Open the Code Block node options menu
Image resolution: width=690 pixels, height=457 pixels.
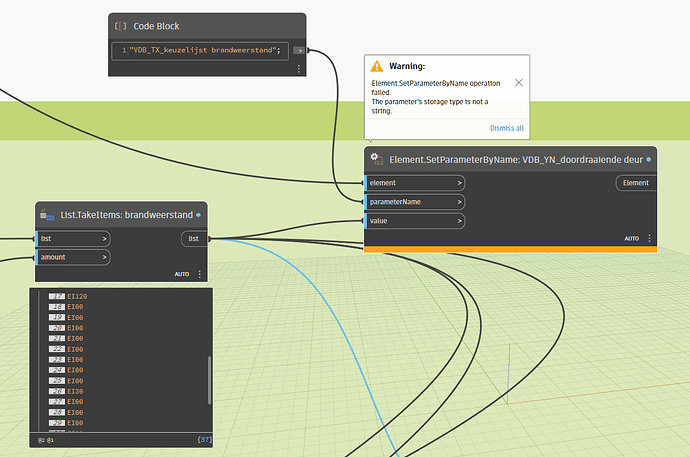pyautogui.click(x=298, y=69)
